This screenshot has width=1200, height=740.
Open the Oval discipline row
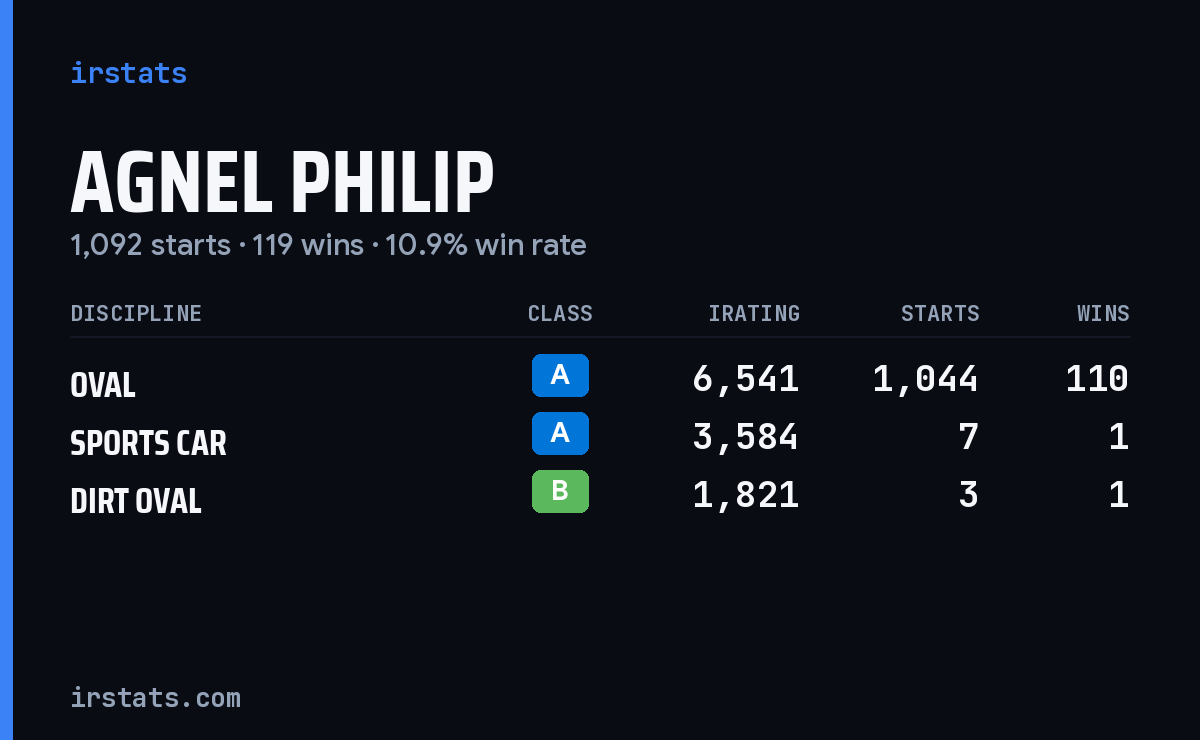pyautogui.click(x=600, y=379)
